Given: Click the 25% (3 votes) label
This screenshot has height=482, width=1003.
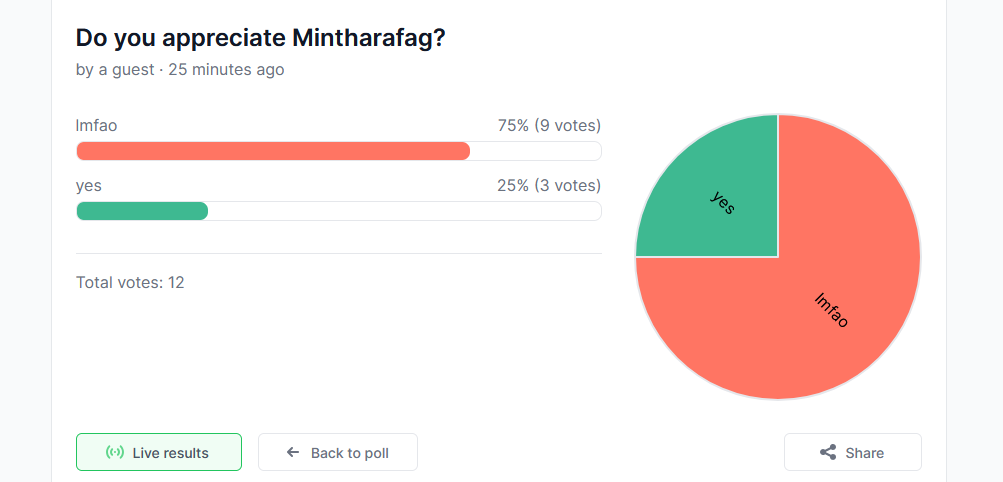Looking at the screenshot, I should (549, 185).
